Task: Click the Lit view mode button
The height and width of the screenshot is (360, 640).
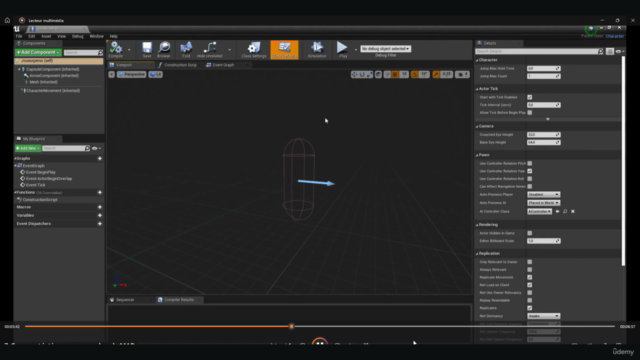Action: (x=156, y=74)
